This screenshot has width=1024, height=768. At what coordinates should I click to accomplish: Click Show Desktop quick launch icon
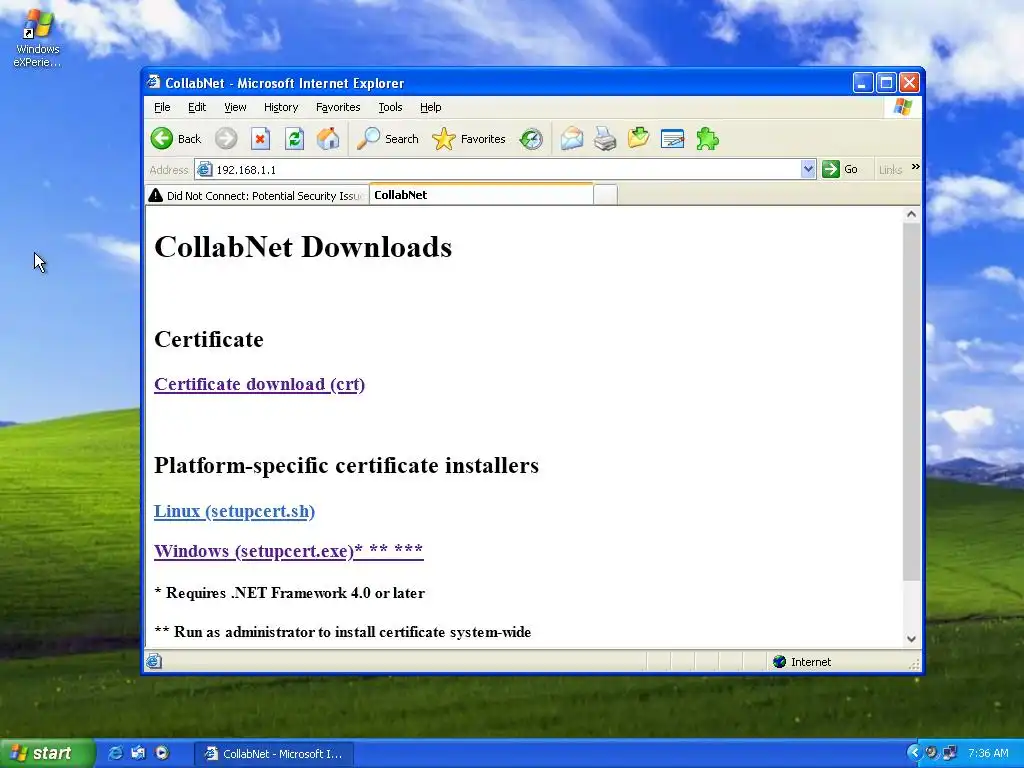(x=138, y=753)
